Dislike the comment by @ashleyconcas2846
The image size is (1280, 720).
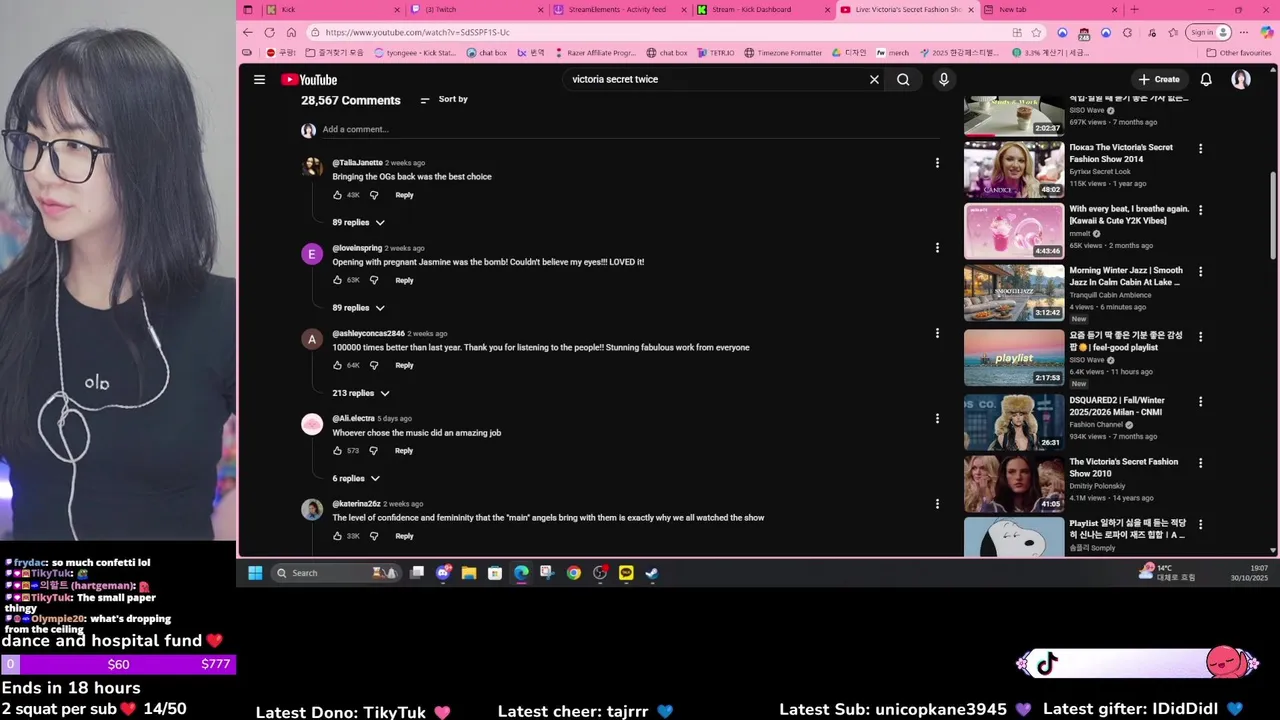(374, 365)
